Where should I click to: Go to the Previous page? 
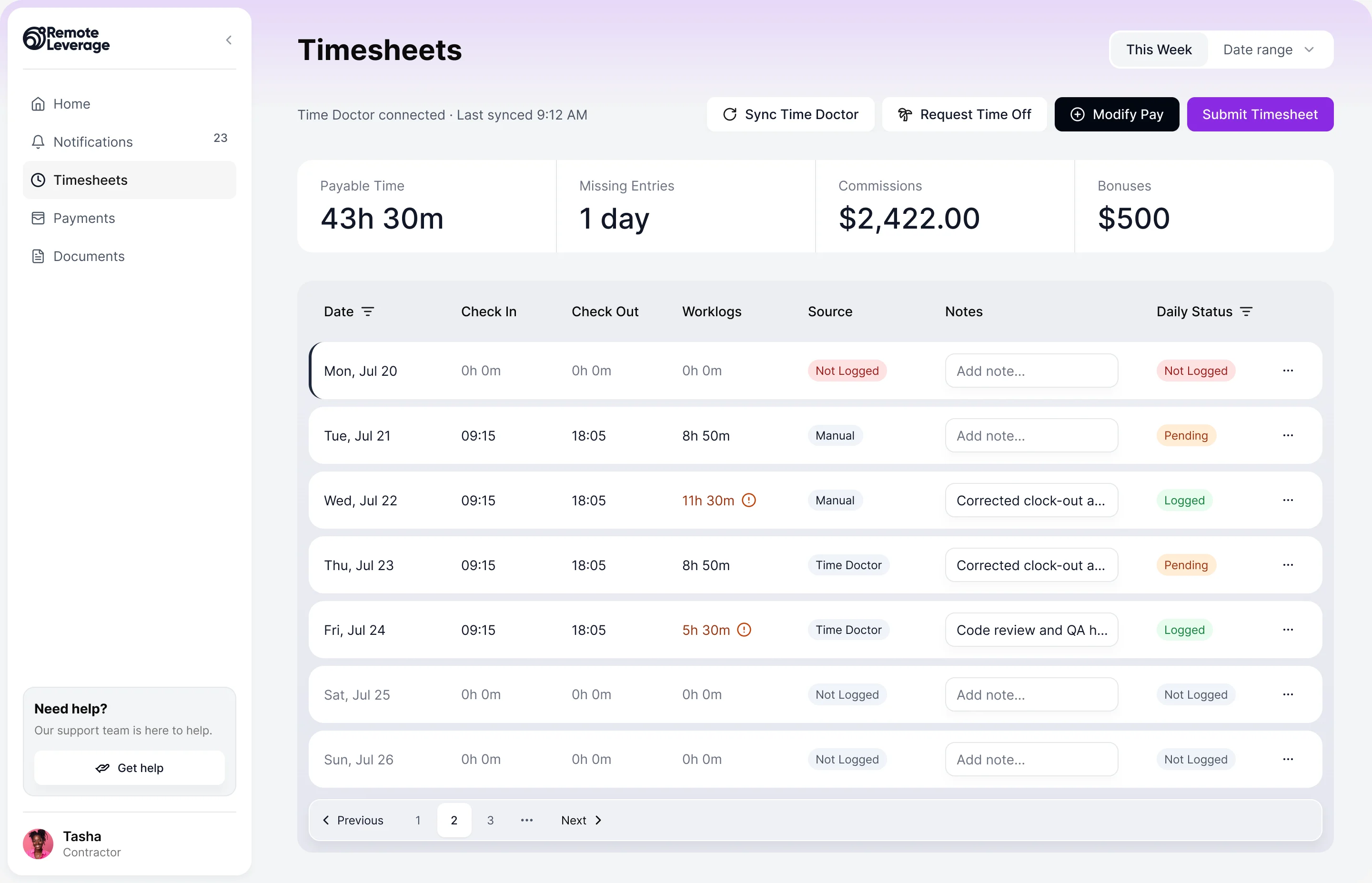tap(353, 820)
